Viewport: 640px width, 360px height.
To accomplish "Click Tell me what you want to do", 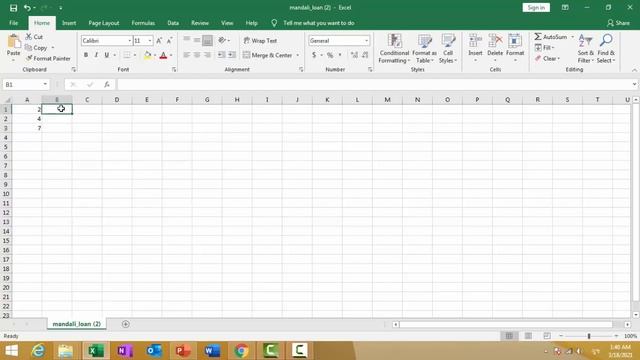I will tap(319, 23).
